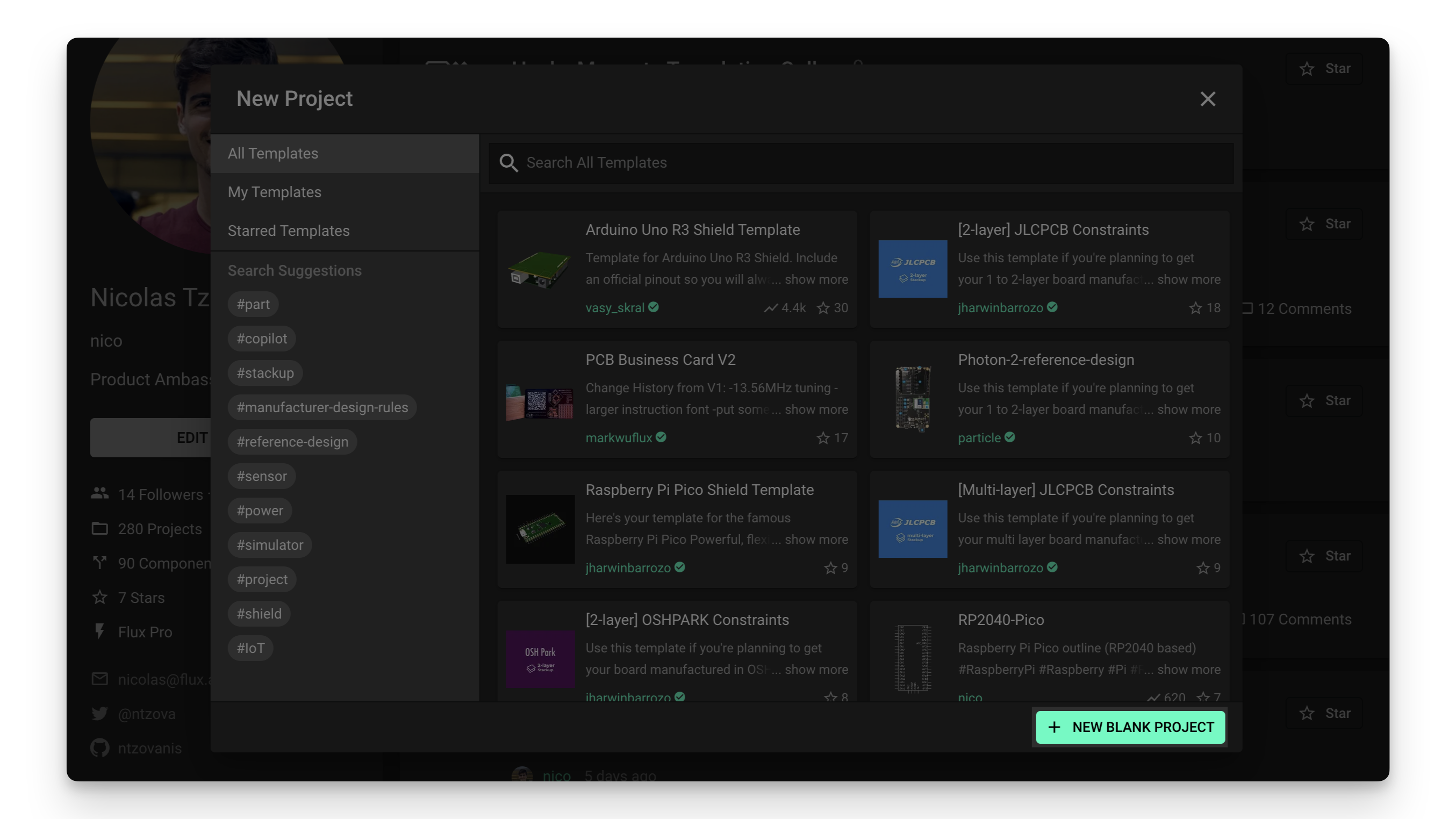The width and height of the screenshot is (1456, 819).
Task: Star the [Multi-layer] JLCPCB Constraints template
Action: pos(1203,567)
